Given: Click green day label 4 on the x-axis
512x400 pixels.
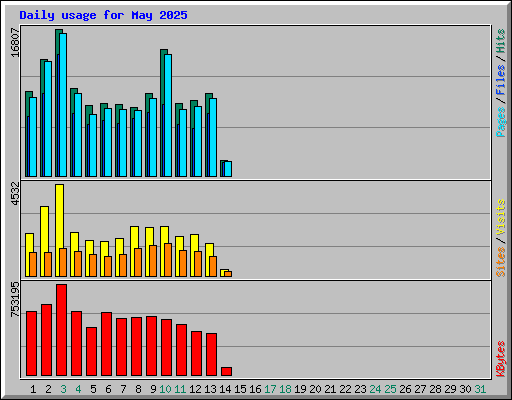Looking at the screenshot, I should tap(78, 389).
